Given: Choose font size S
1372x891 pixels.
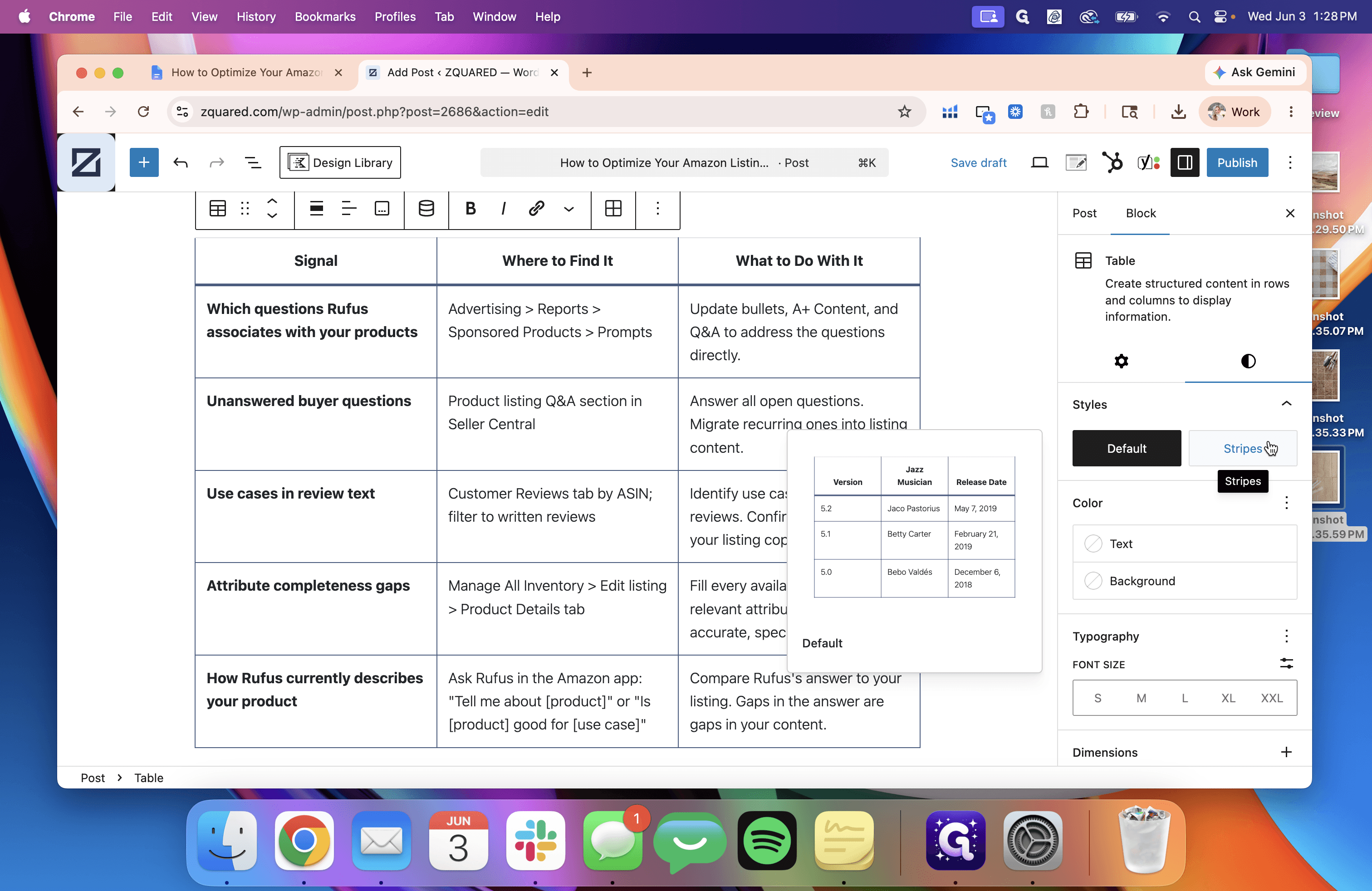Looking at the screenshot, I should tap(1098, 698).
